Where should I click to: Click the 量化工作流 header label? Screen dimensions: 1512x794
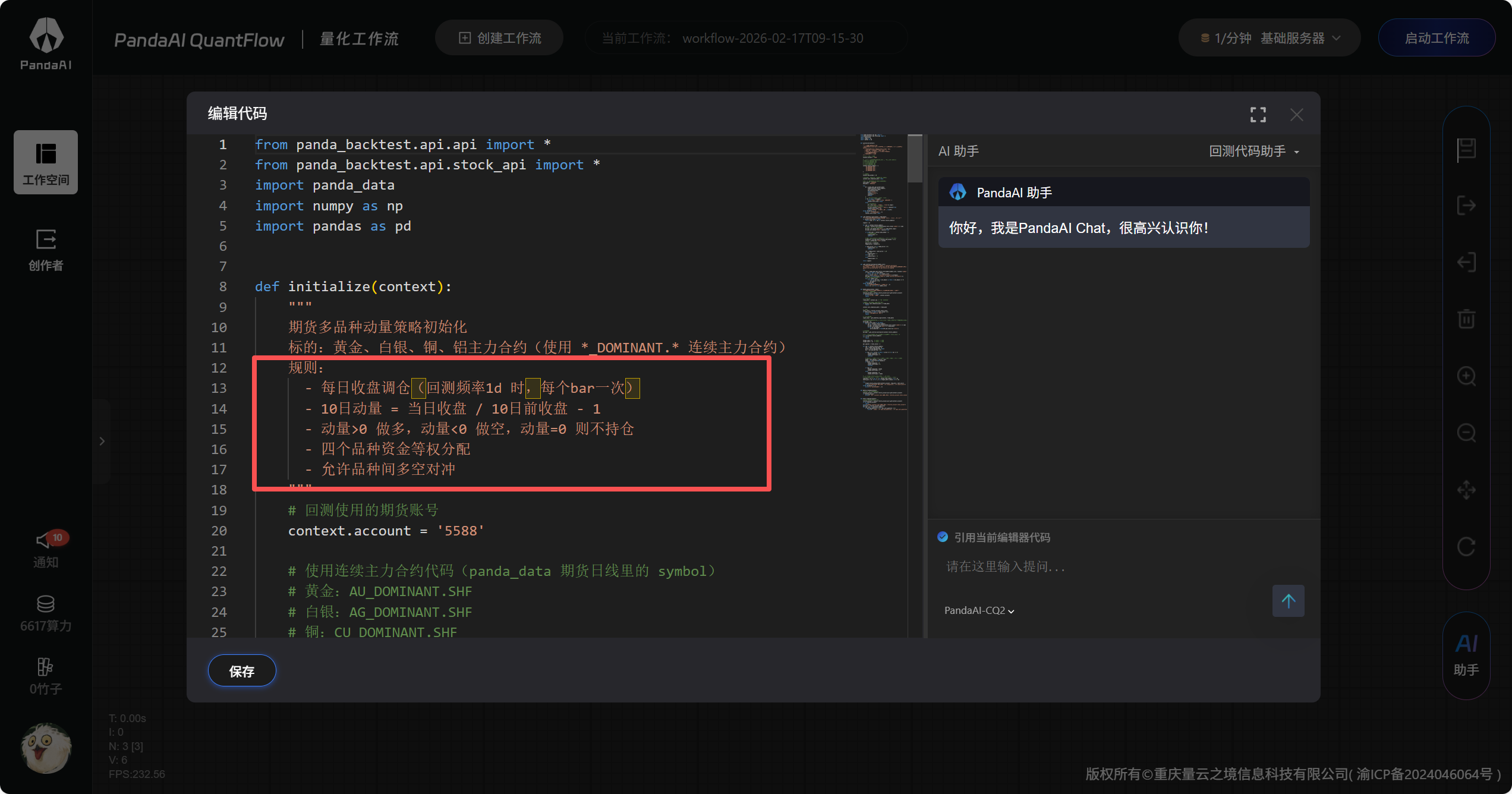(359, 39)
